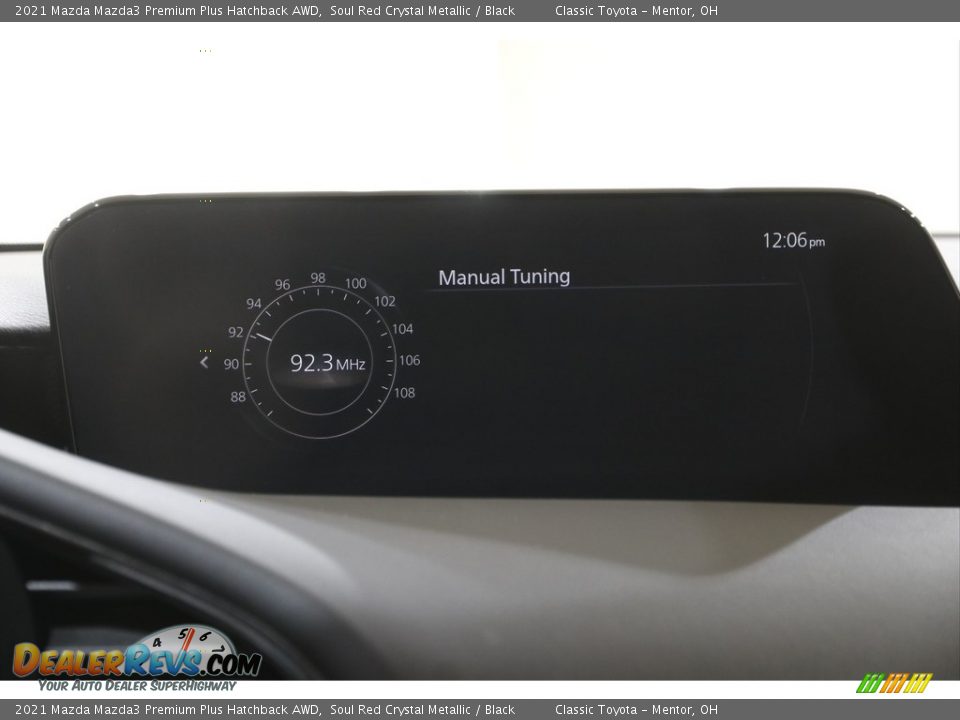Tap the back chevron left of the dial
The width and height of the screenshot is (960, 720).
(205, 362)
